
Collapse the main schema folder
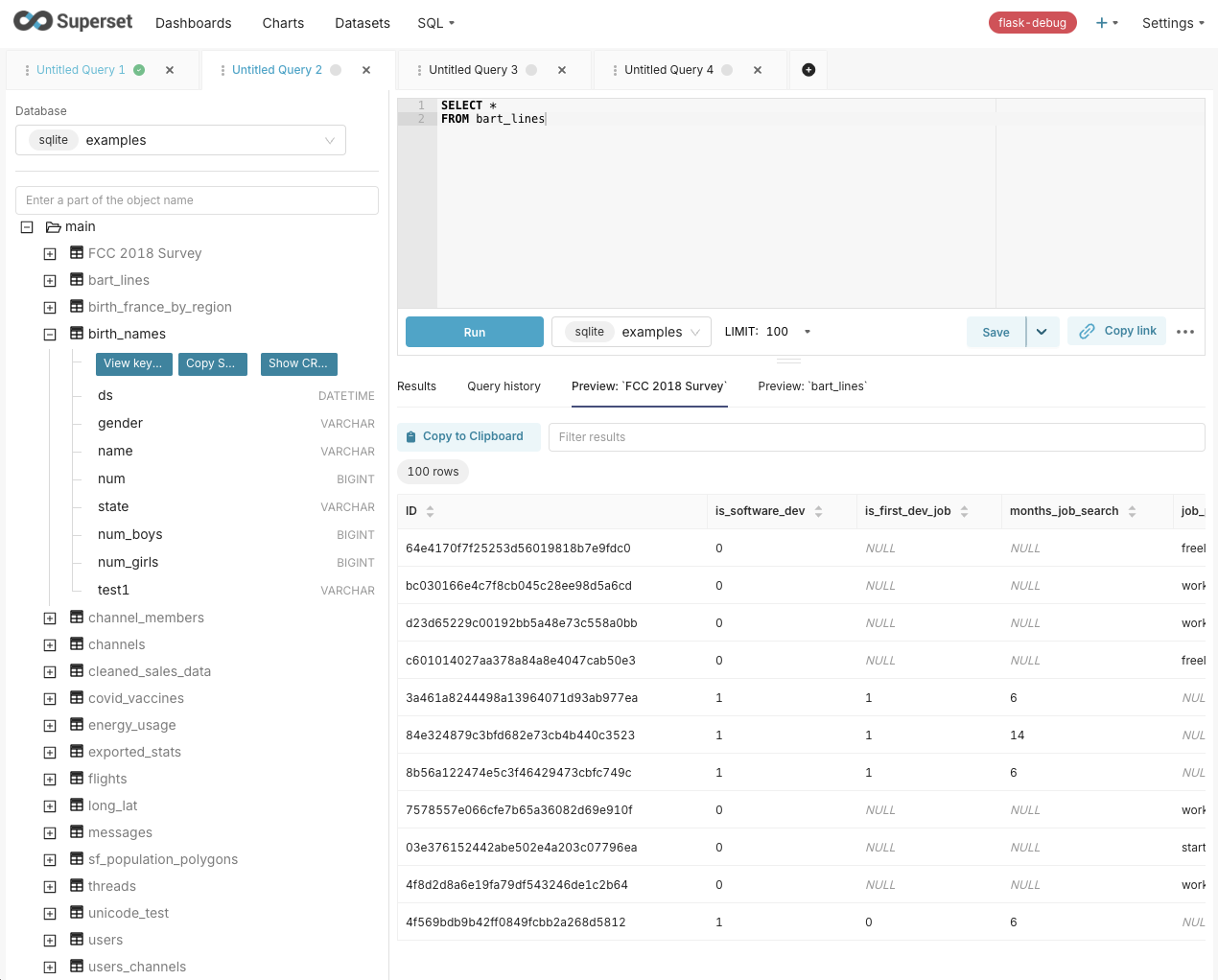pyautogui.click(x=27, y=227)
